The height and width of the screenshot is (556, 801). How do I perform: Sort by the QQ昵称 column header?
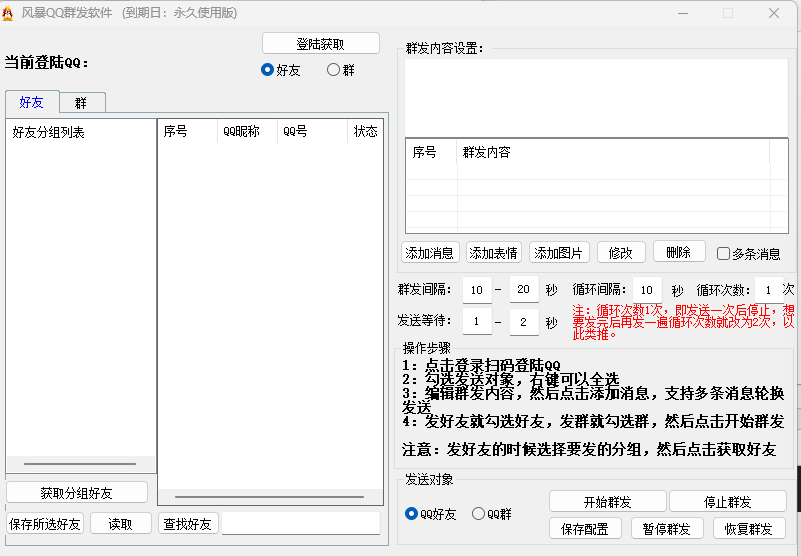pos(246,132)
